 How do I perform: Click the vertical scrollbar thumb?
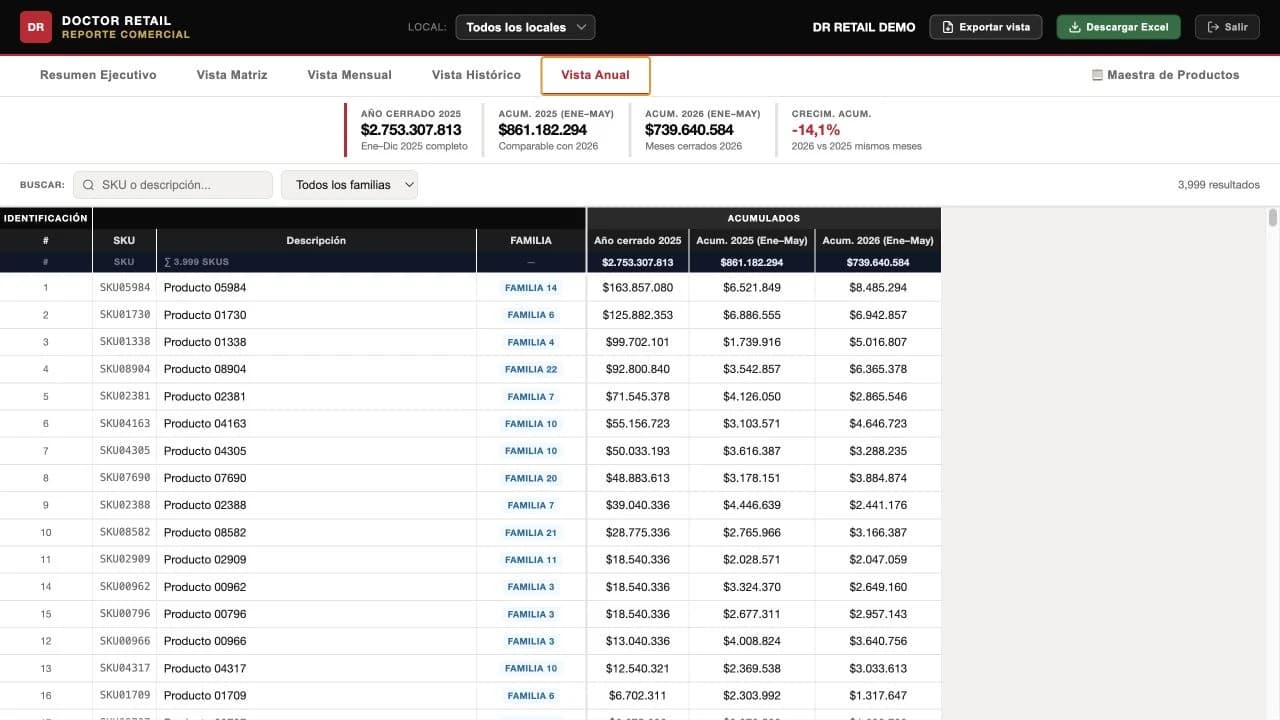click(1273, 218)
